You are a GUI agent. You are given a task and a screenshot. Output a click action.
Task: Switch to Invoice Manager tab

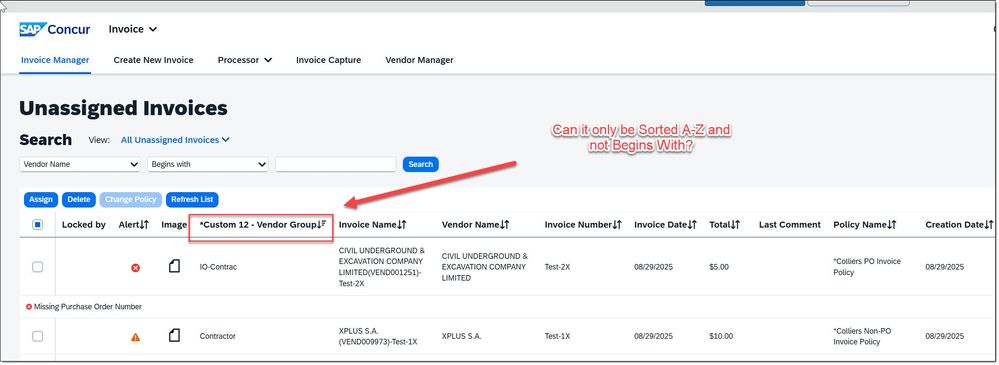(x=55, y=60)
